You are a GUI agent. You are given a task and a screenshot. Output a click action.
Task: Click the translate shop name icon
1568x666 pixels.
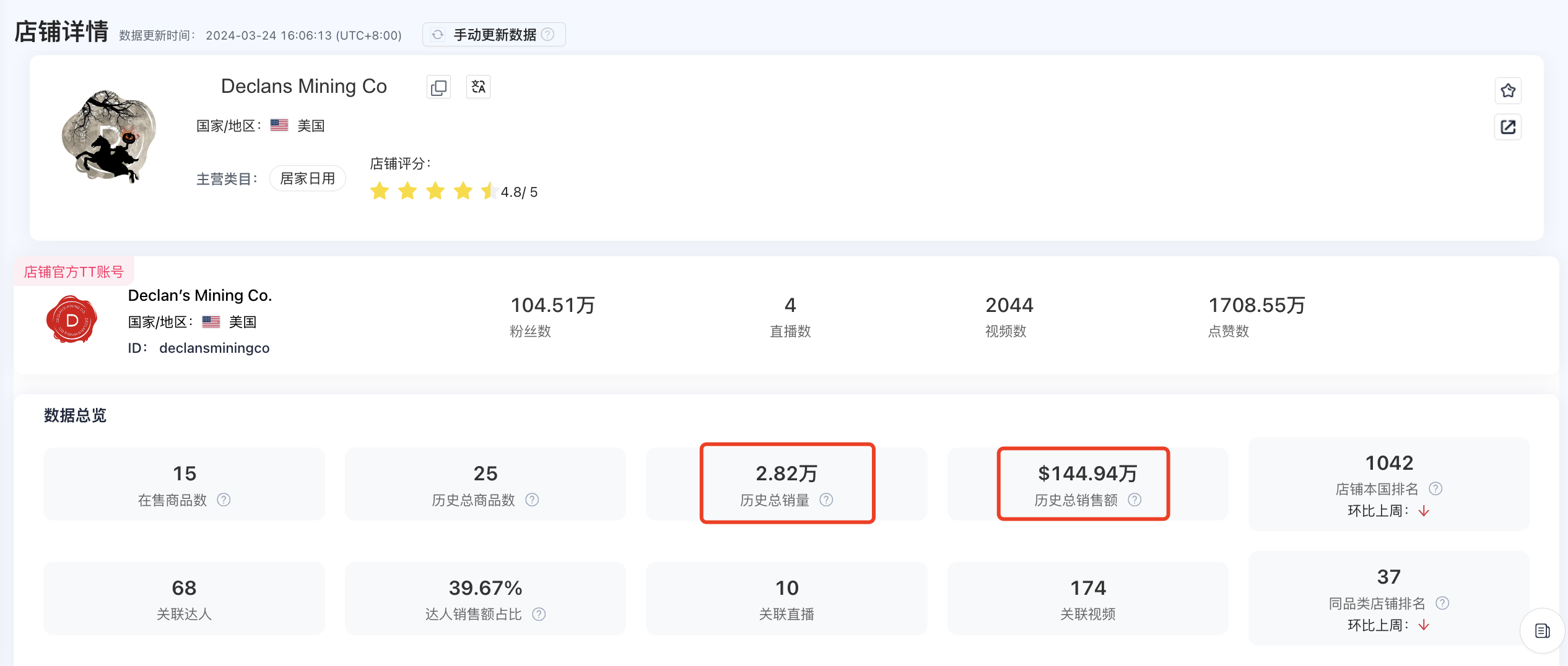coord(478,87)
